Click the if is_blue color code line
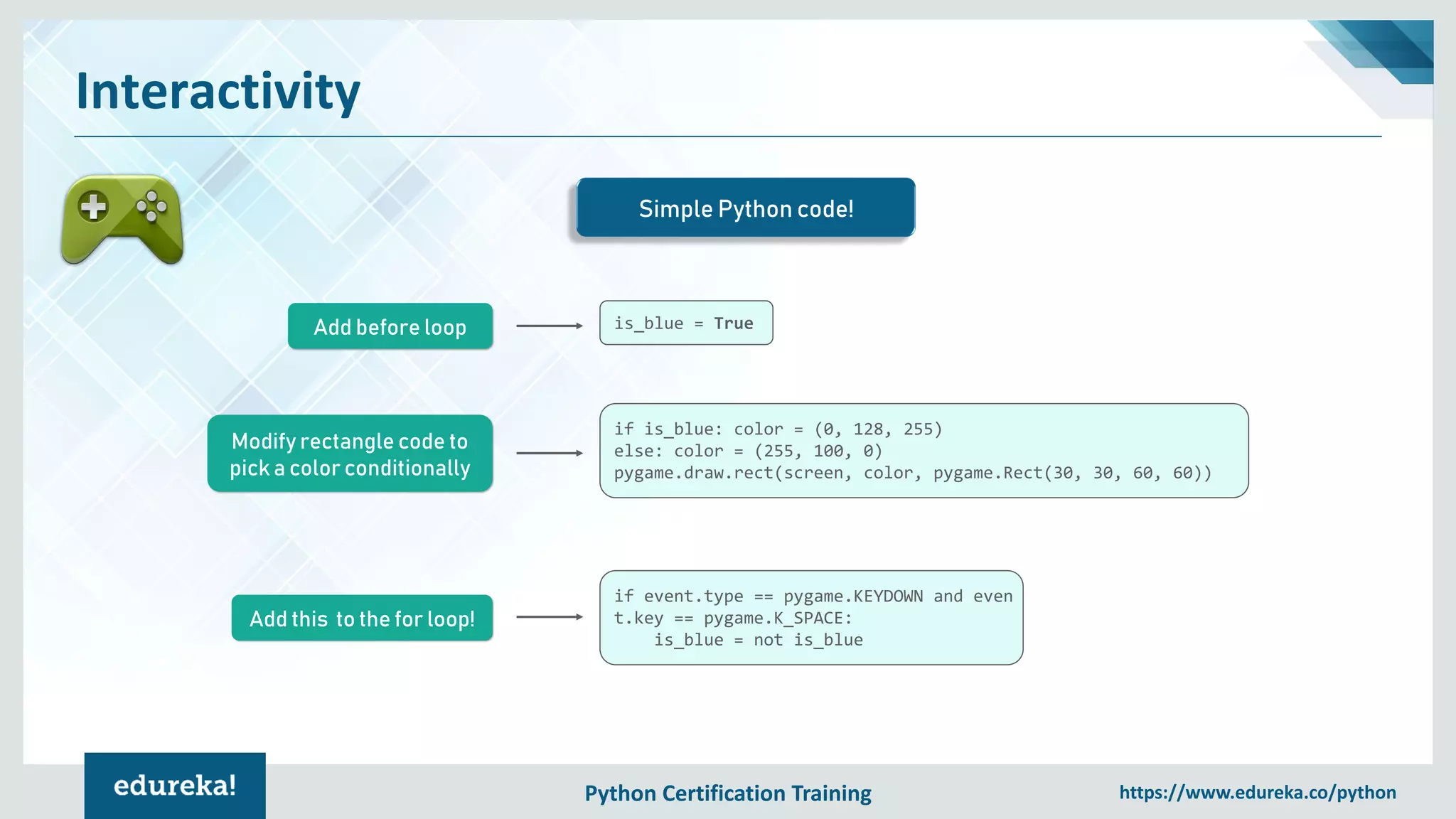 778,429
